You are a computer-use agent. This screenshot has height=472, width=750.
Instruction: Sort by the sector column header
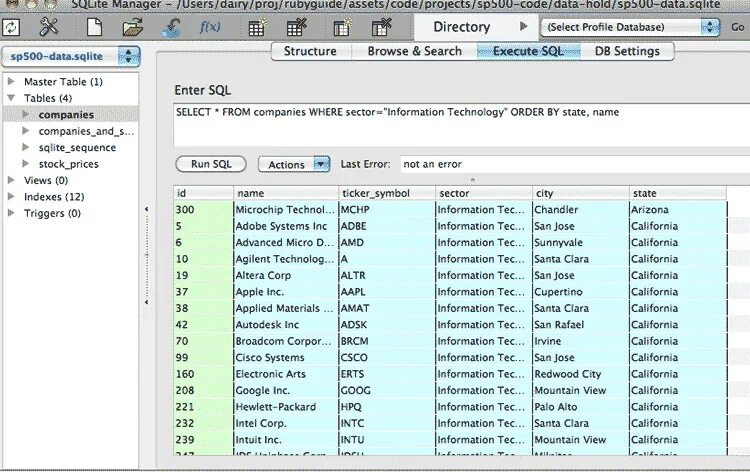tap(484, 193)
